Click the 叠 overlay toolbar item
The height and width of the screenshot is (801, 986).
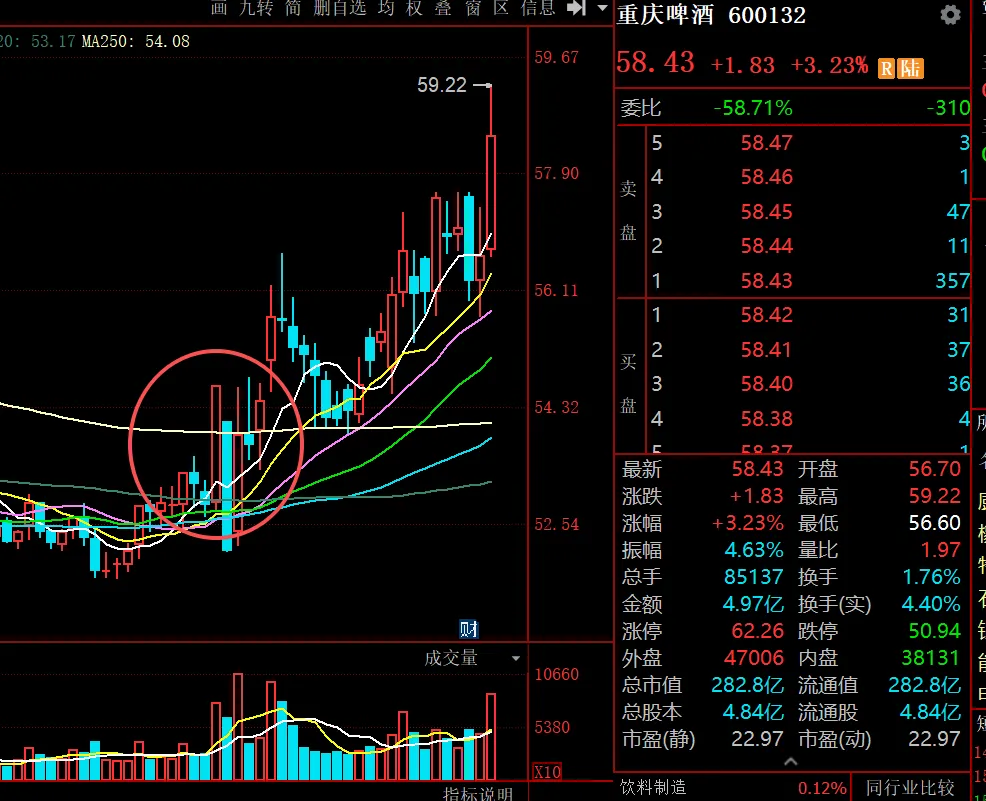coord(443,8)
